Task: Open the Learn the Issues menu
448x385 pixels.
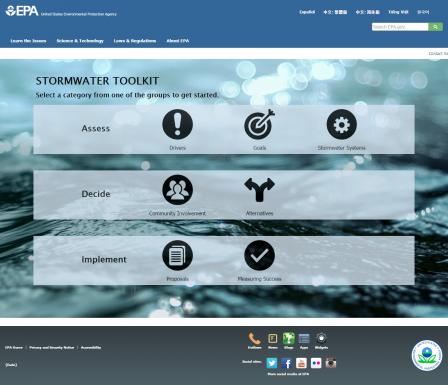Action: click(28, 41)
